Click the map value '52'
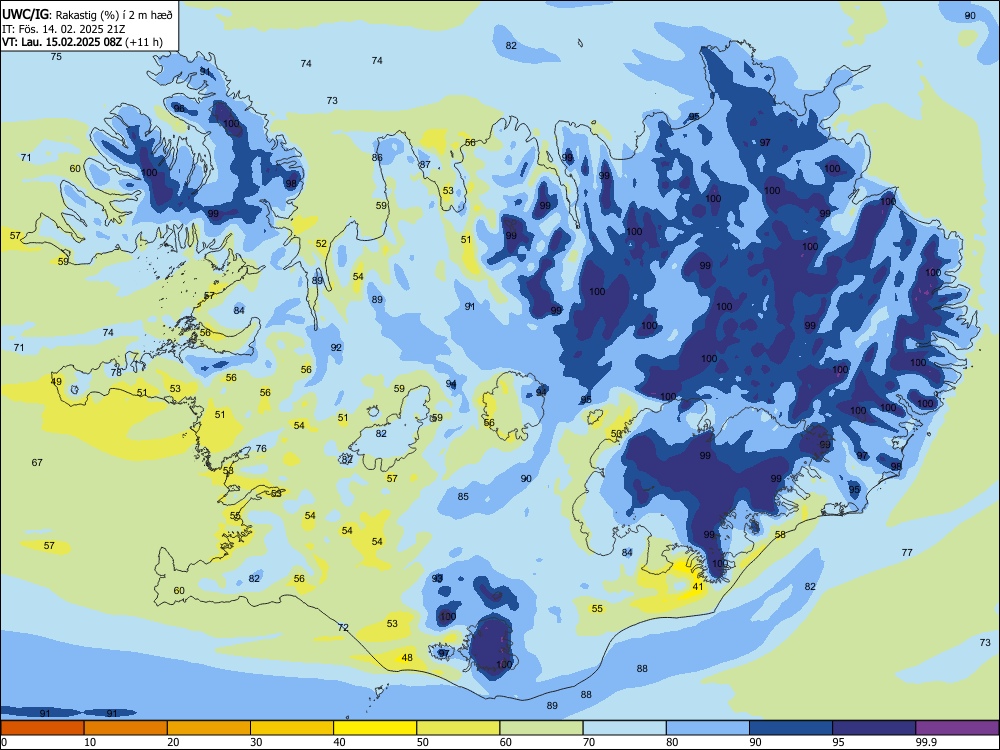Image resolution: width=1000 pixels, height=750 pixels. pos(321,244)
